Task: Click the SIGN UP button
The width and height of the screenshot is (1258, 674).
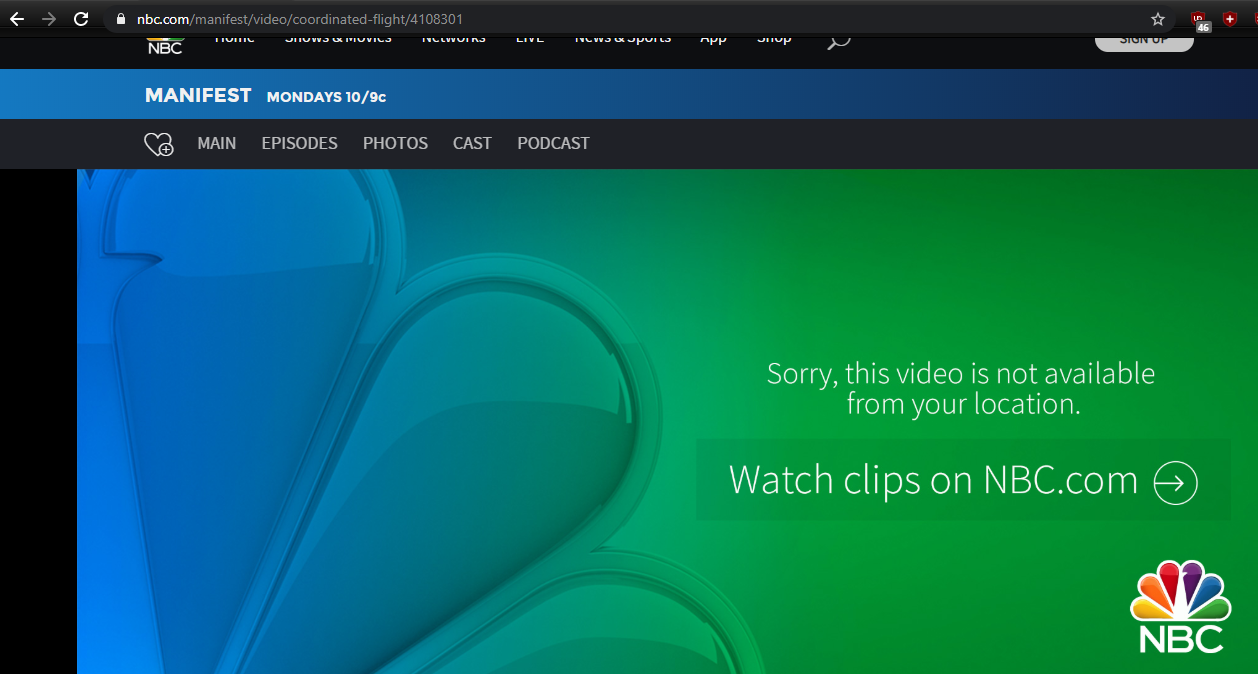Action: point(1144,42)
